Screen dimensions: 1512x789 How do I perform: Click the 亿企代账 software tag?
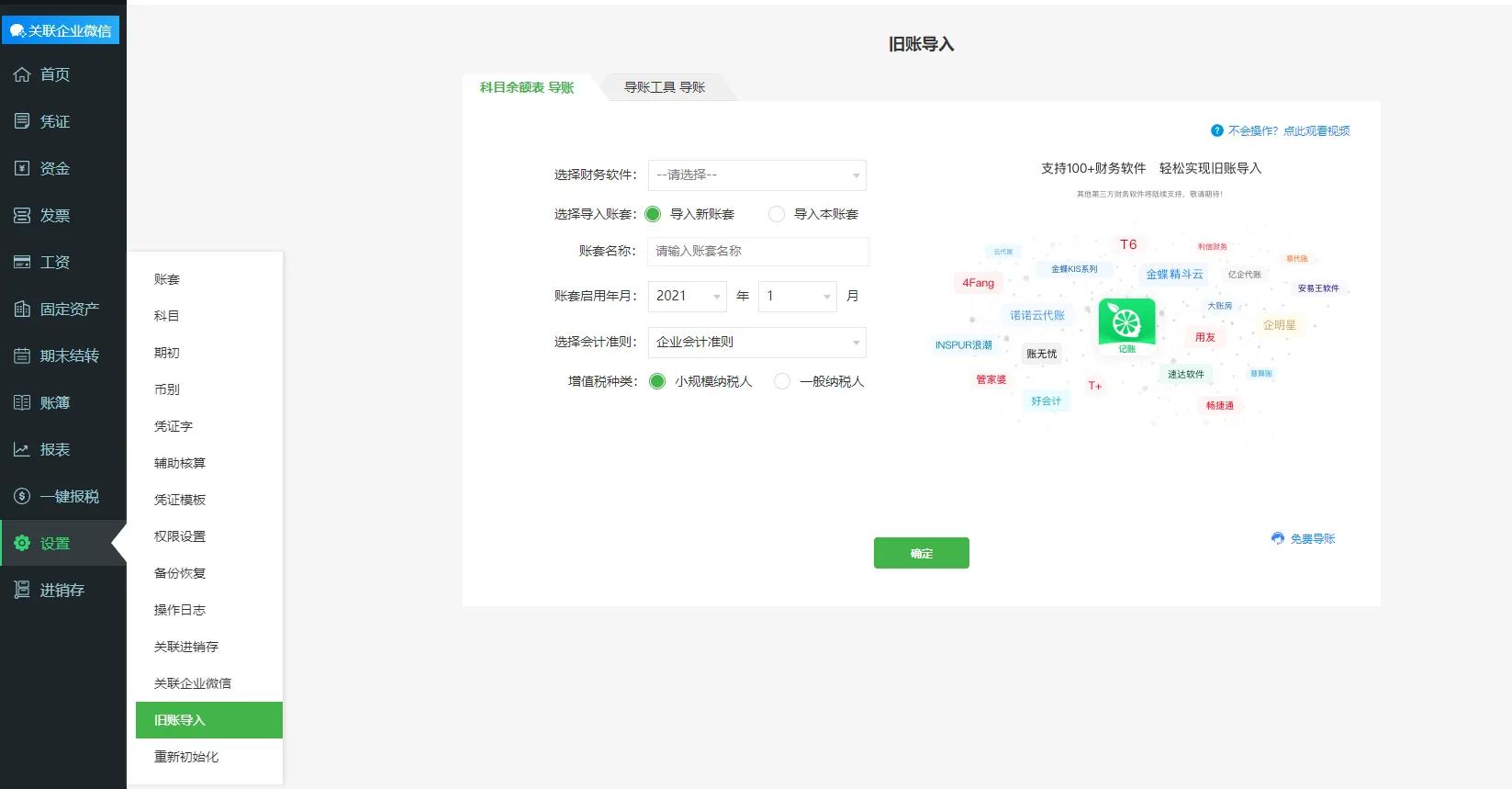pos(1245,275)
